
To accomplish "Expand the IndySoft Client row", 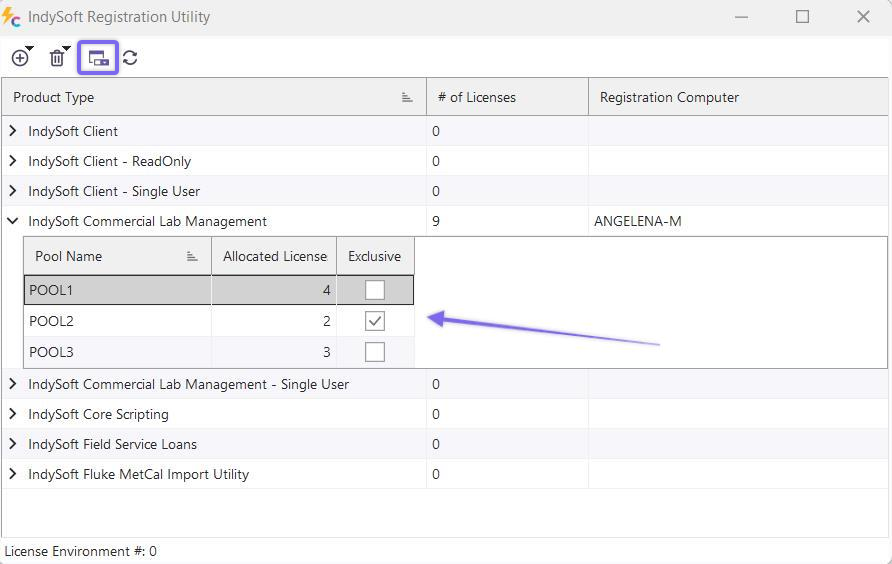I will click(x=13, y=131).
